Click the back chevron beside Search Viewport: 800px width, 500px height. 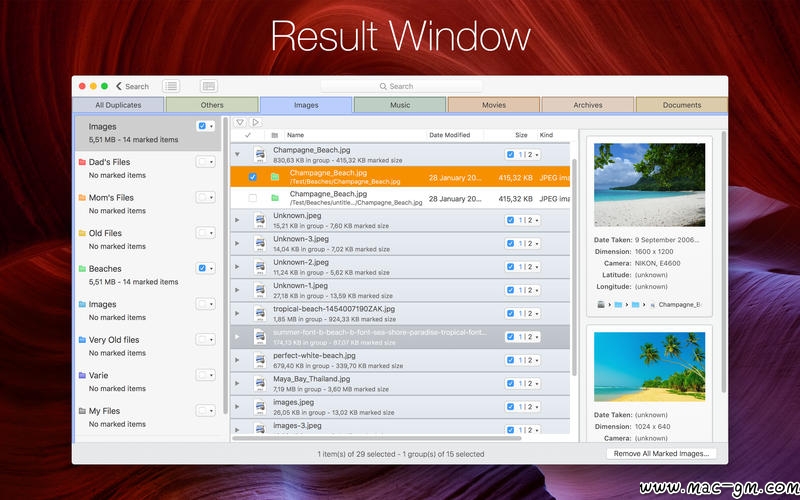click(118, 86)
